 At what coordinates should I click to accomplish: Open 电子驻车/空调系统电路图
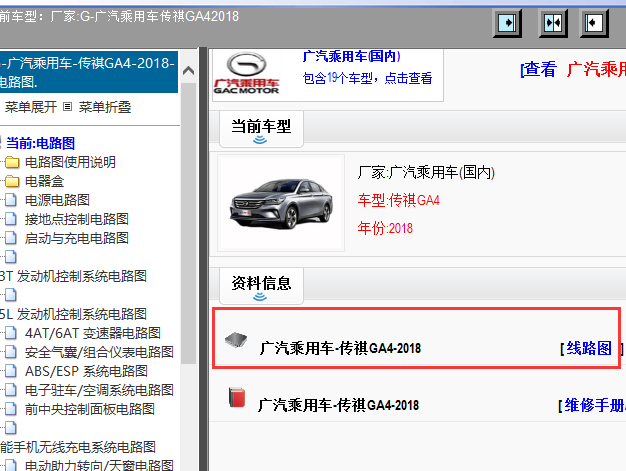pyautogui.click(x=99, y=390)
